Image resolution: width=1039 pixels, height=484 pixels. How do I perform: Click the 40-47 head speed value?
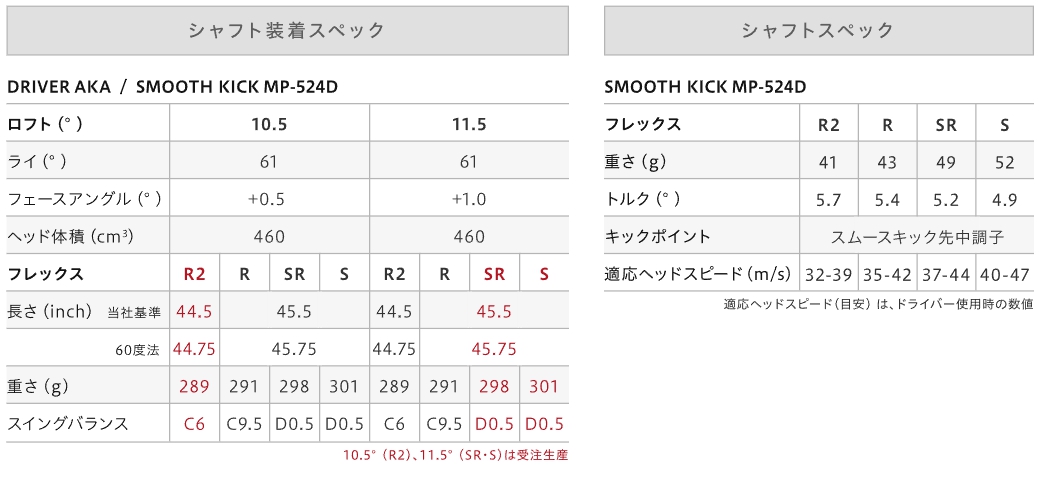pos(1005,274)
